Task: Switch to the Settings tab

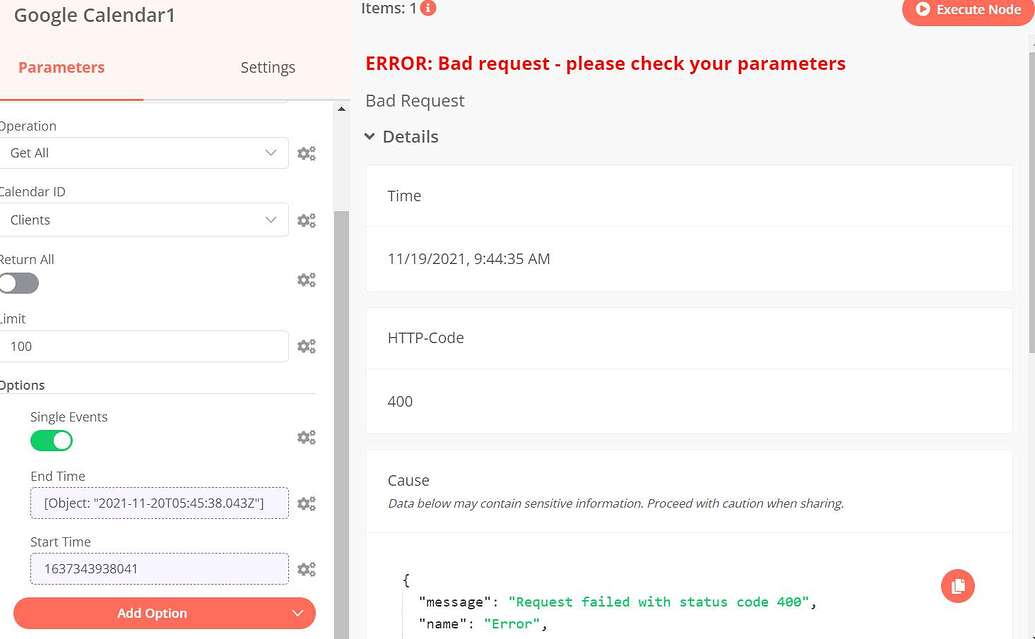Action: pyautogui.click(x=267, y=68)
